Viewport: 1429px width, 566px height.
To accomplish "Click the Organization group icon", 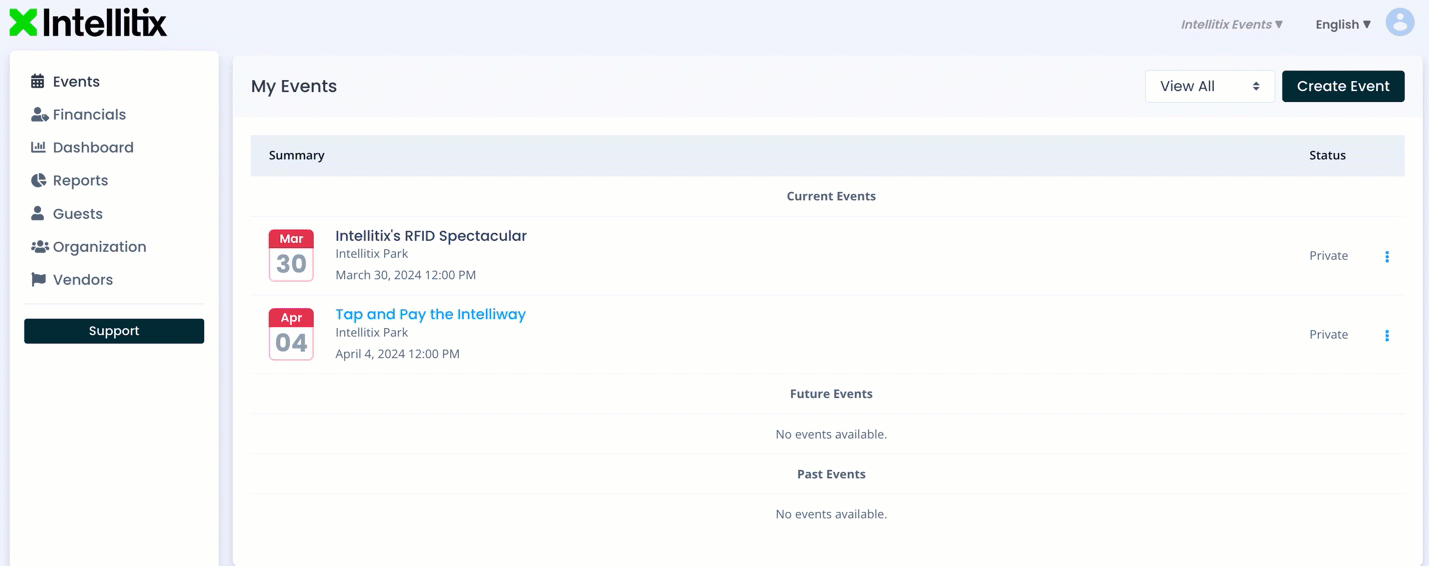I will point(39,246).
